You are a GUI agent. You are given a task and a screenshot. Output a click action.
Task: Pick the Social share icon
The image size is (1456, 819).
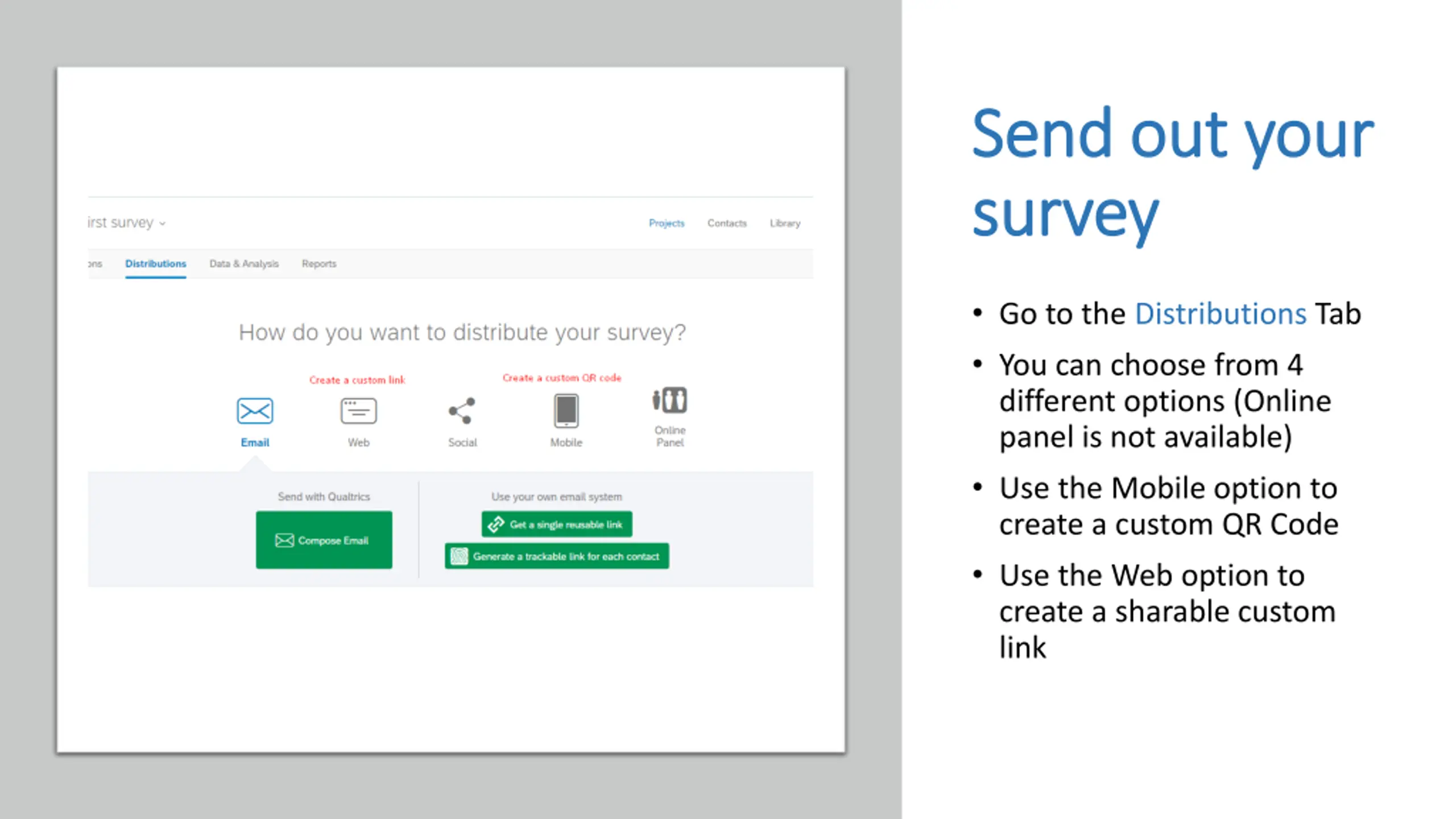click(462, 411)
